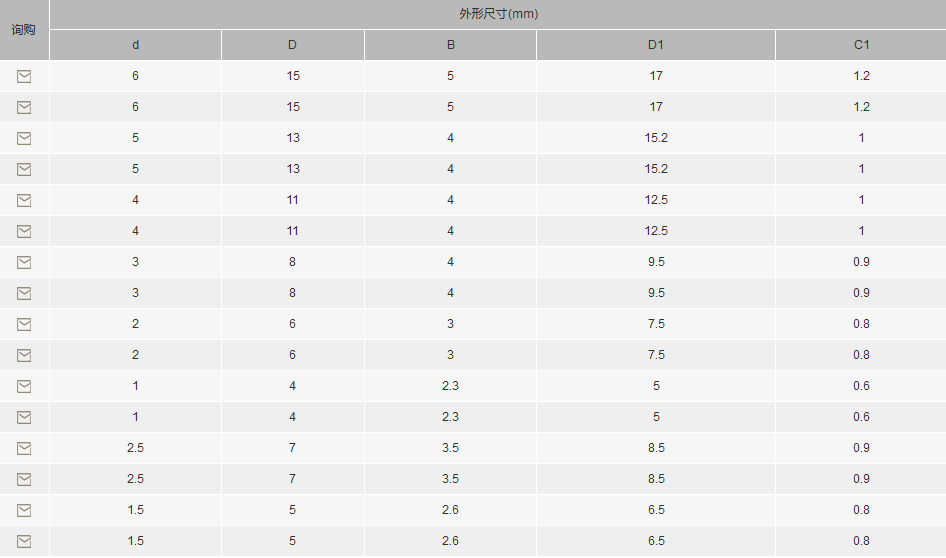Image resolution: width=946 pixels, height=558 pixels.
Task: Click the D1 column header
Action: [656, 45]
